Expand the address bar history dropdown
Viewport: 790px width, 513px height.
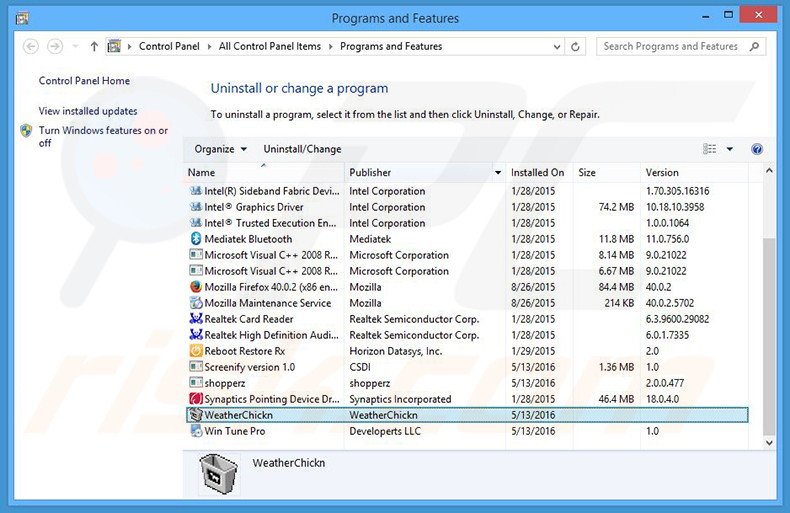(x=557, y=46)
